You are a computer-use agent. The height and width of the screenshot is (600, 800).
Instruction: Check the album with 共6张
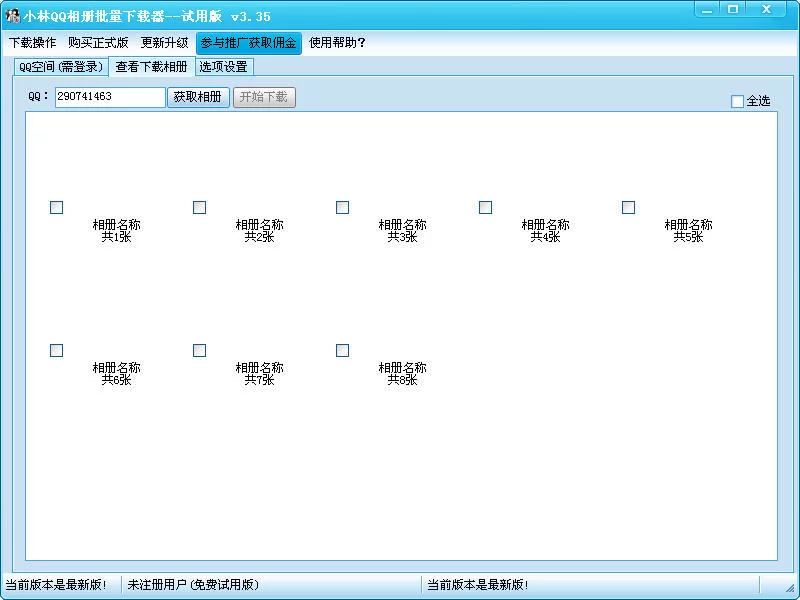[57, 351]
